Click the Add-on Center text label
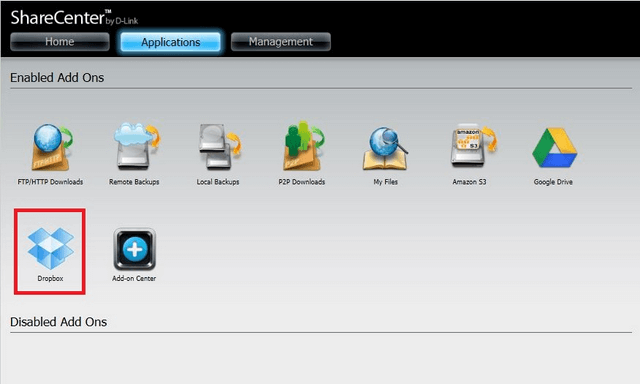Viewport: 640px width, 384px height. [134, 278]
